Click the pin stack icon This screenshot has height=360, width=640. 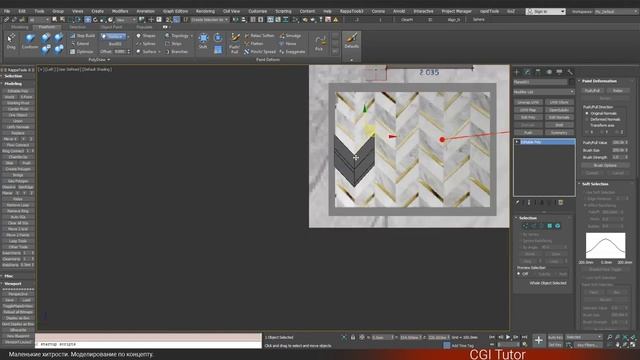518,202
